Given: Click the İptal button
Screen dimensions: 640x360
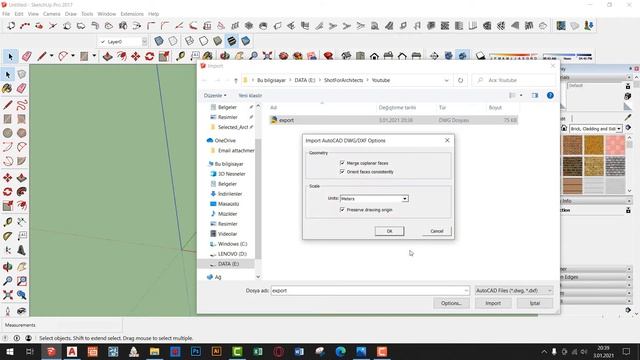Looking at the screenshot, I should (535, 303).
